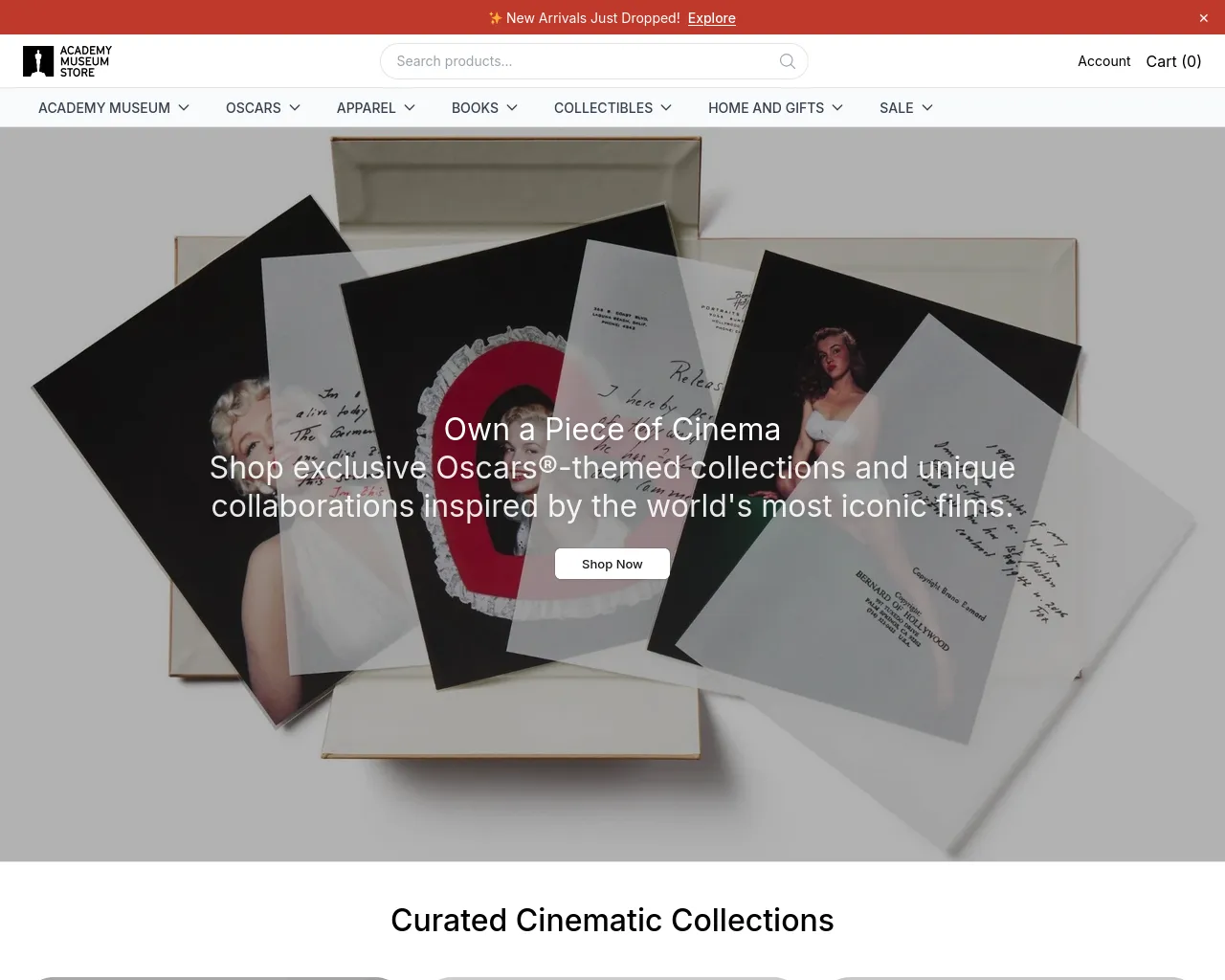Click the 'Own a Piece of Cinema' heading

[x=612, y=430]
